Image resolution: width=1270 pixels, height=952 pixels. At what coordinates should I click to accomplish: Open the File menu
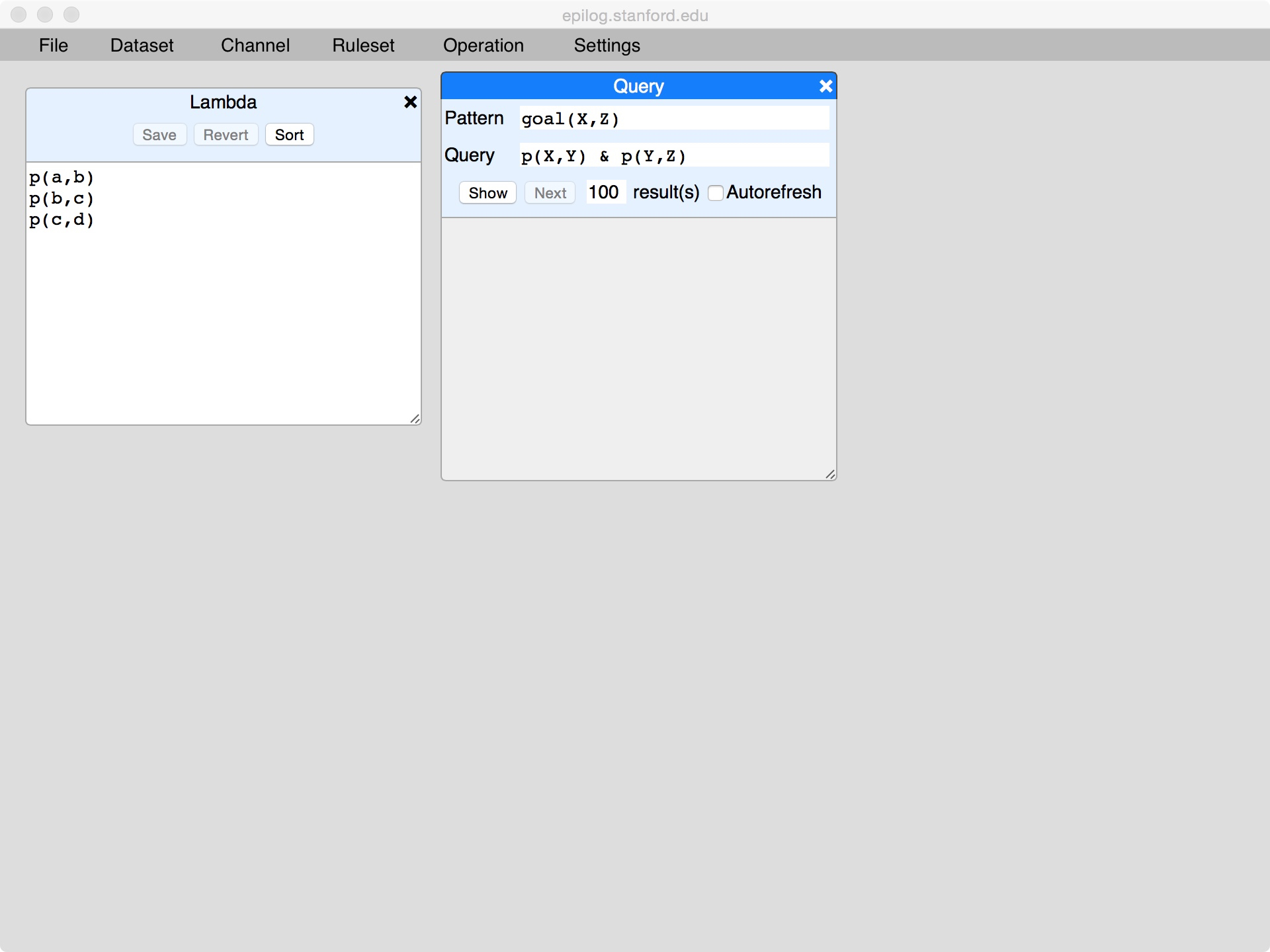tap(53, 45)
